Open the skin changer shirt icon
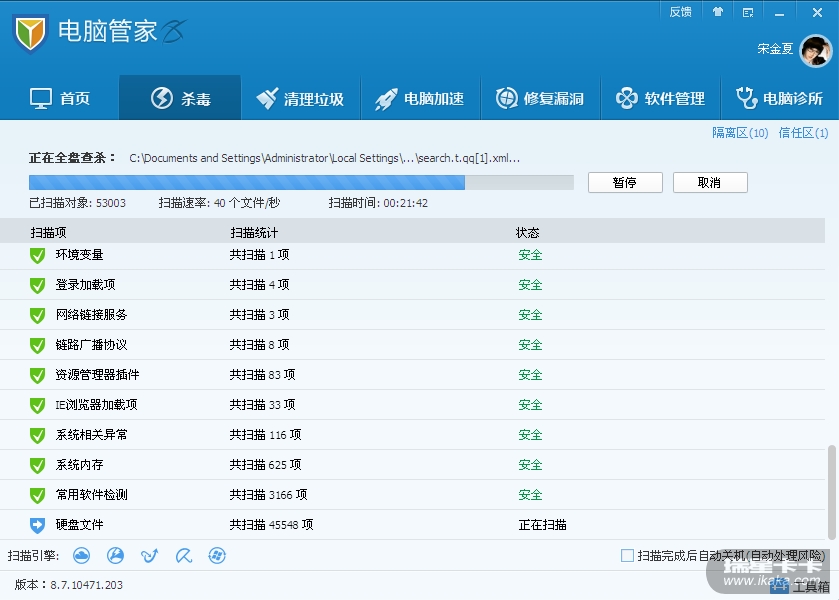The image size is (839, 600). tap(717, 12)
